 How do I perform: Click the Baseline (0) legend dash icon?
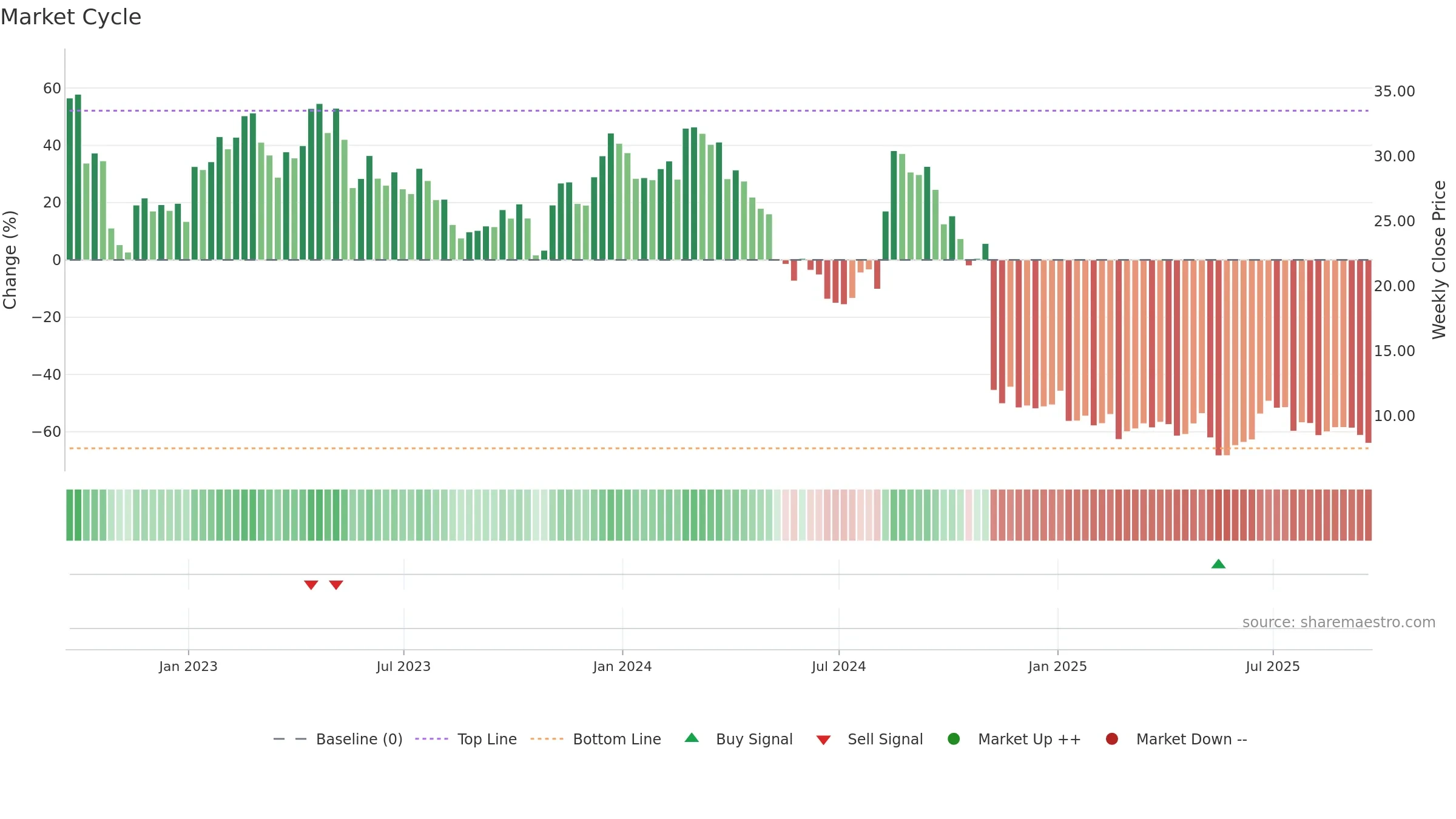click(x=290, y=739)
